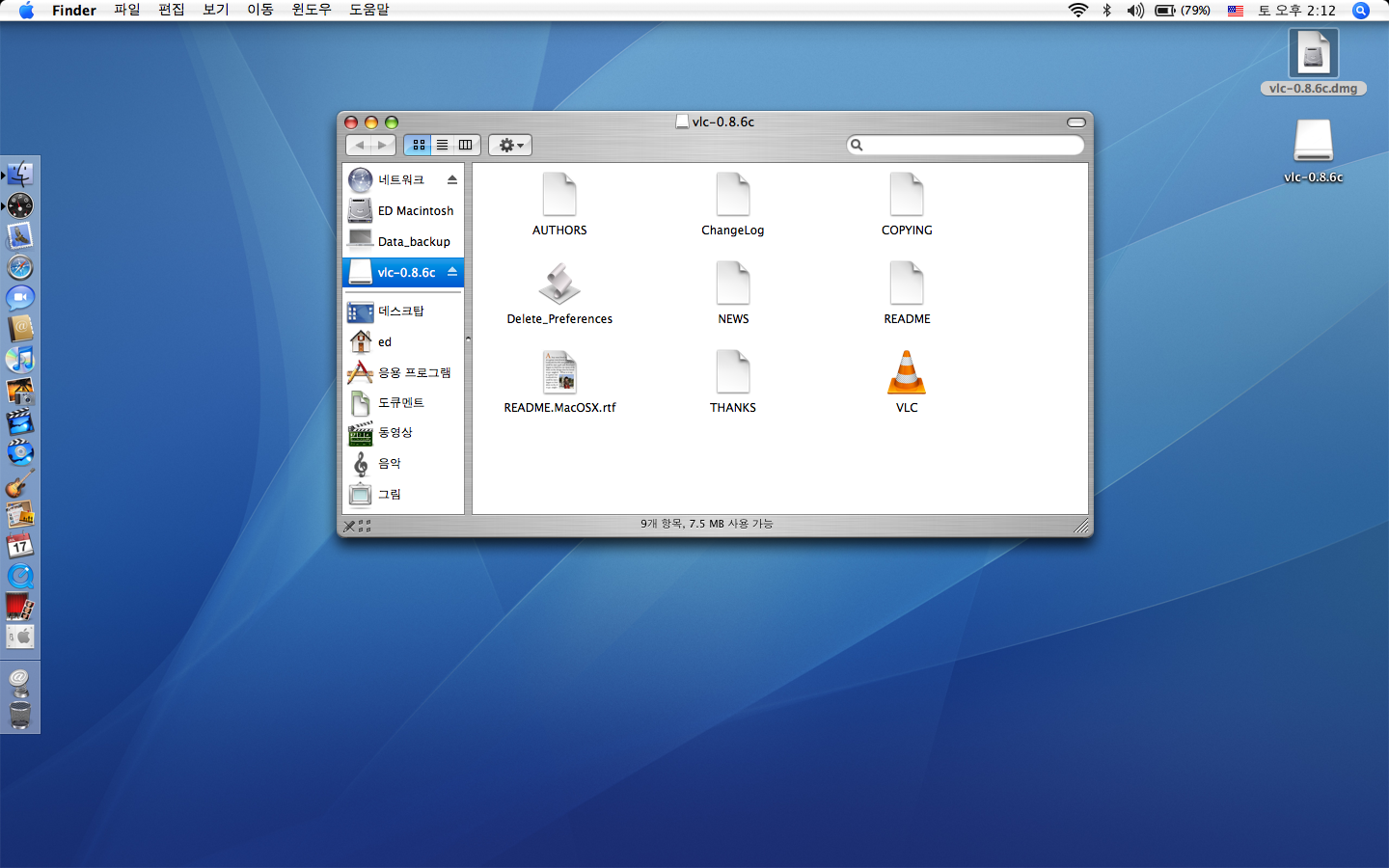Image resolution: width=1389 pixels, height=868 pixels.
Task: Select the NEWS file icon
Action: coord(733,284)
